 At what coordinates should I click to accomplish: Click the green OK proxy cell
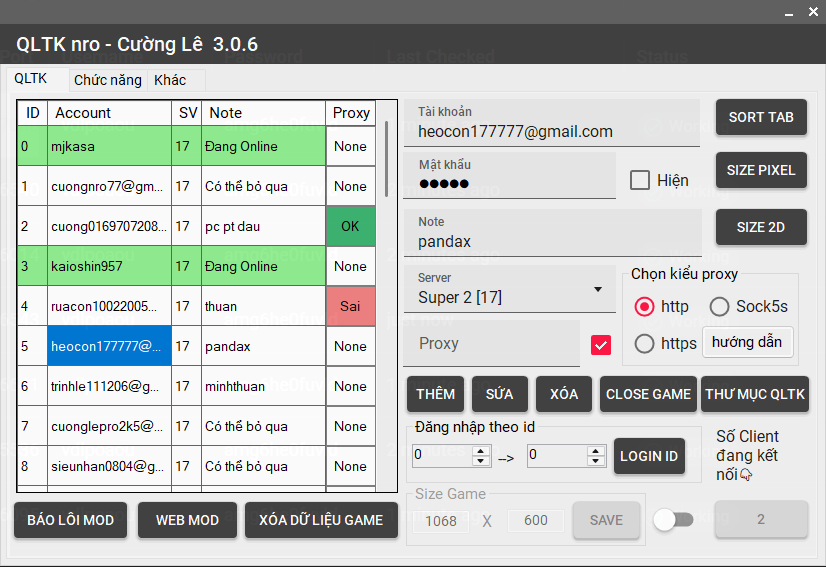click(351, 226)
